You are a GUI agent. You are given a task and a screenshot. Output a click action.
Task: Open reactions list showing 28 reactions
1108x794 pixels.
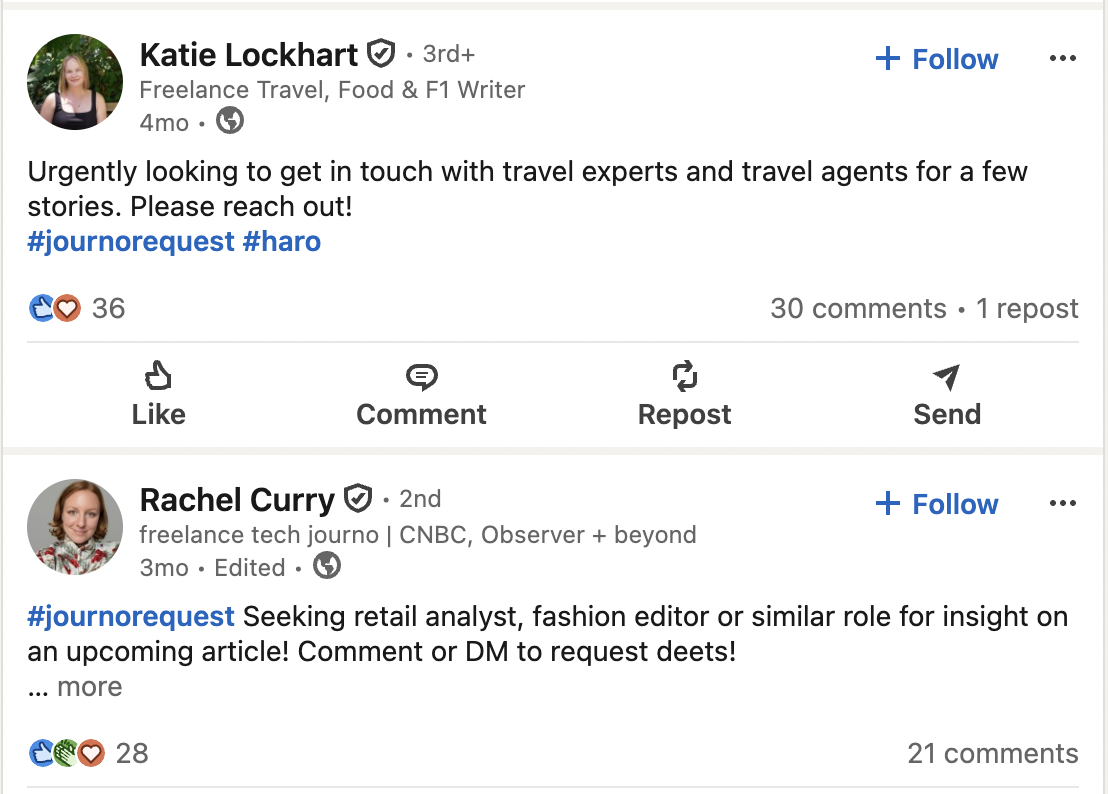(88, 753)
